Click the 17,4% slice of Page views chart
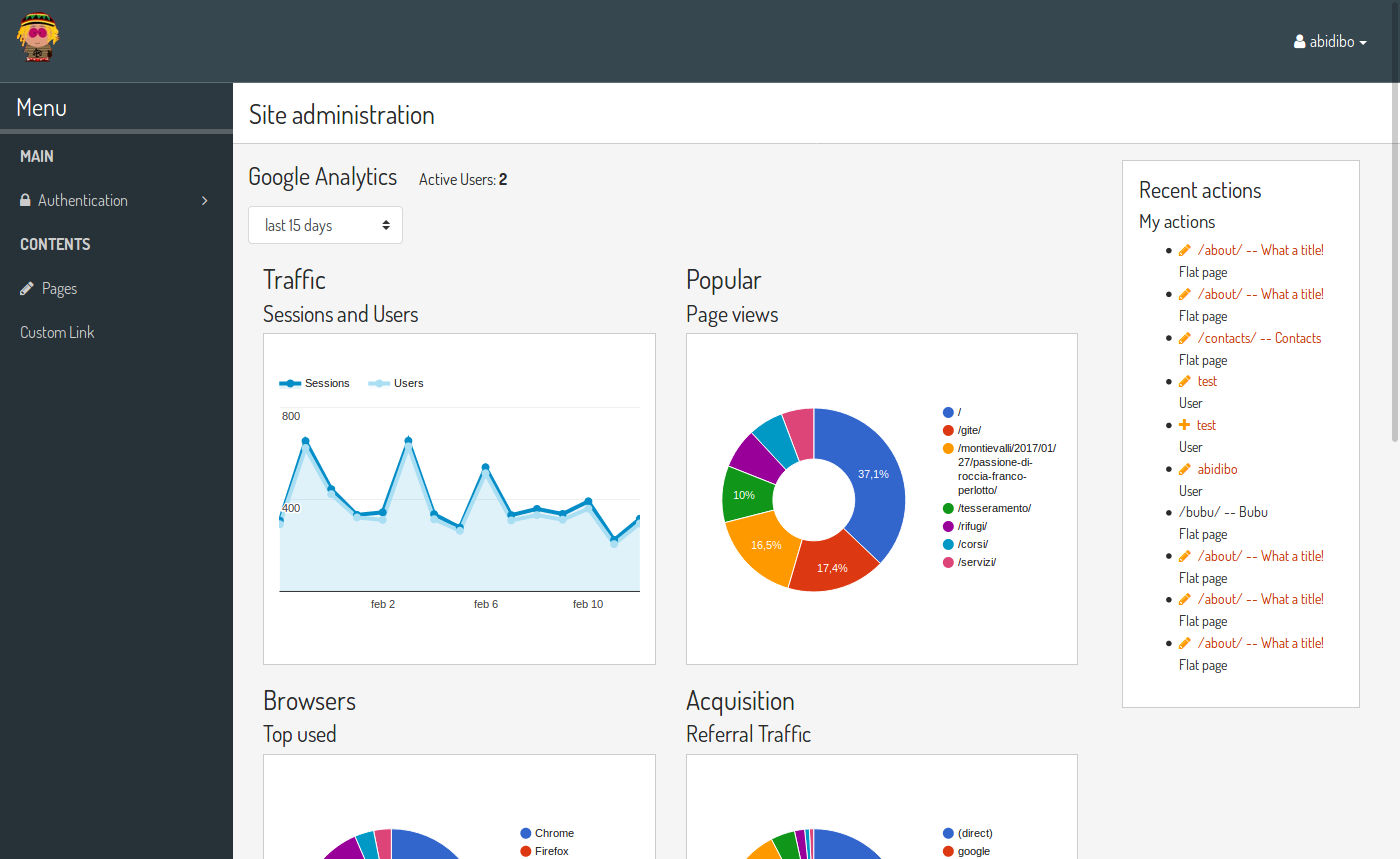The height and width of the screenshot is (859, 1400). (832, 567)
